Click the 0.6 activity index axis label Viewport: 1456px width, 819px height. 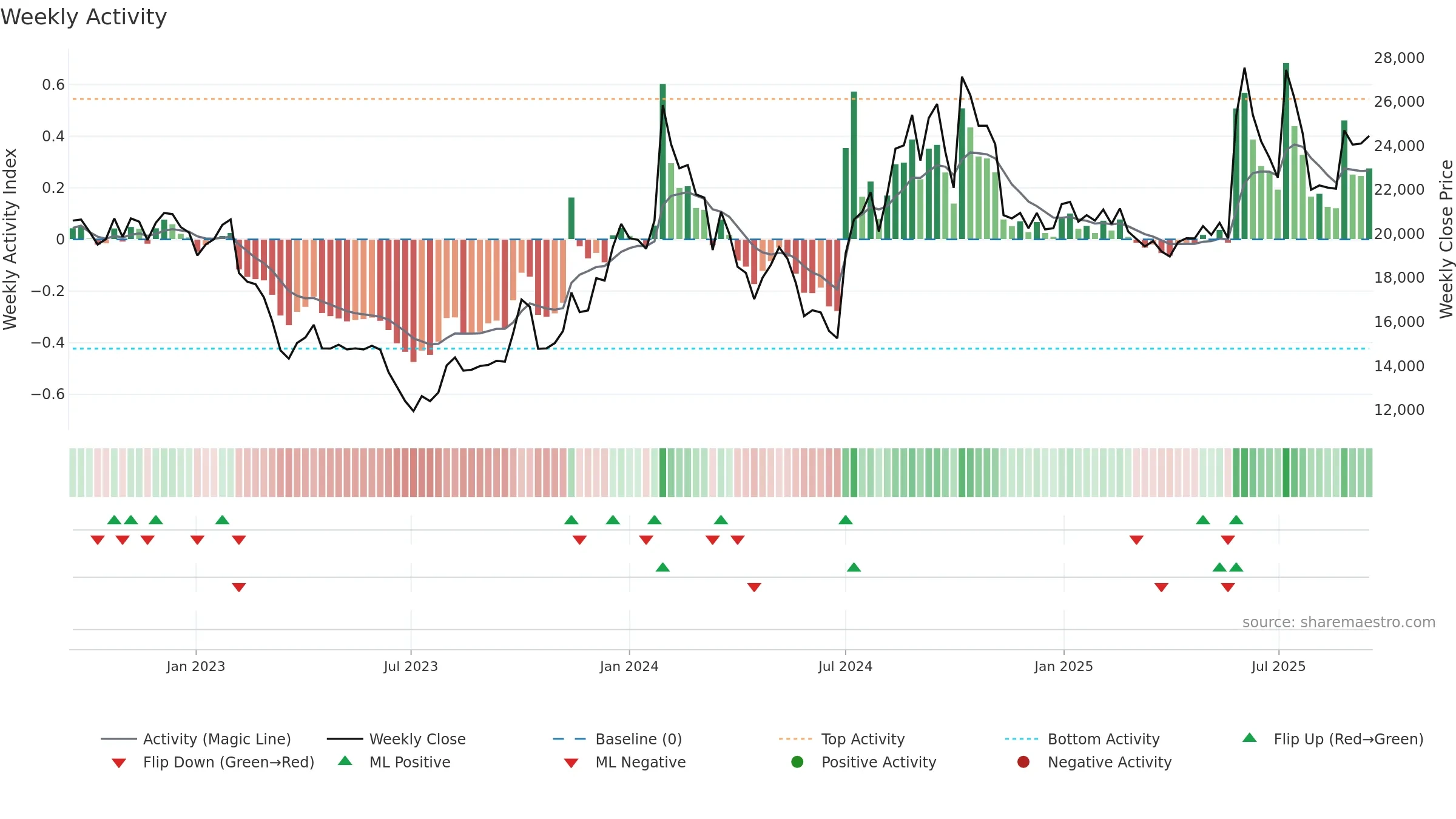pyautogui.click(x=53, y=84)
